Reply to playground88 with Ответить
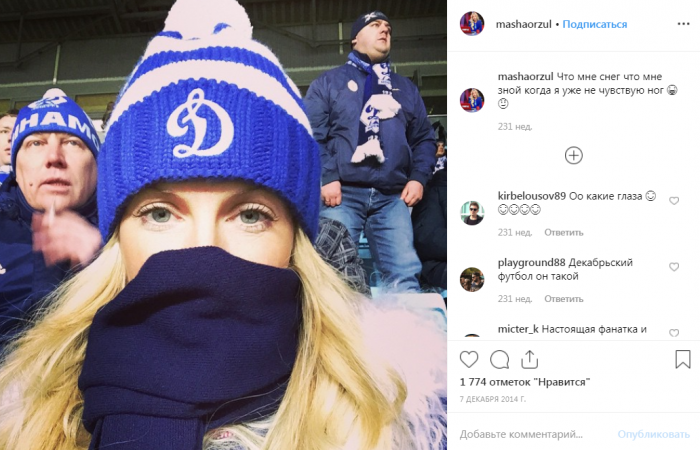The height and width of the screenshot is (450, 700). point(563,299)
